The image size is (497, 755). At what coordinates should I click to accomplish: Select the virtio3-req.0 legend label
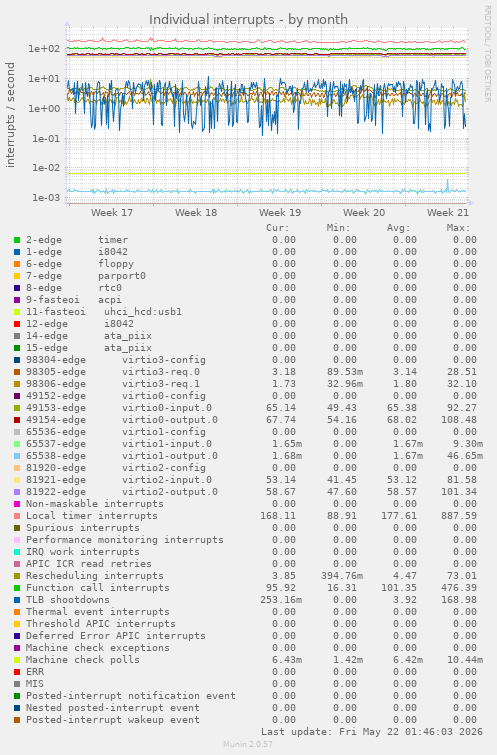pos(161,372)
